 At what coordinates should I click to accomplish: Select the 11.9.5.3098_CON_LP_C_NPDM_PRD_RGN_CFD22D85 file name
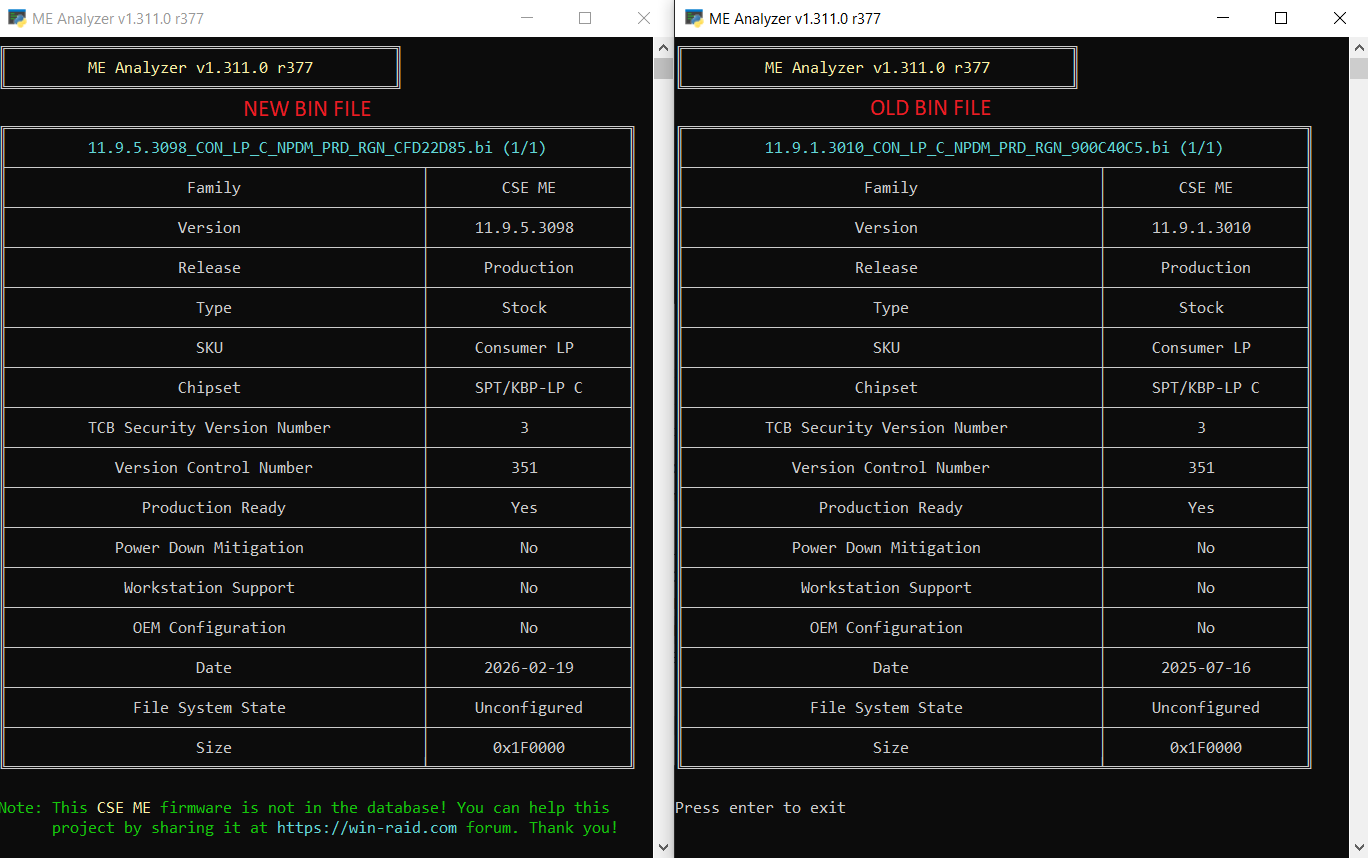(x=290, y=148)
